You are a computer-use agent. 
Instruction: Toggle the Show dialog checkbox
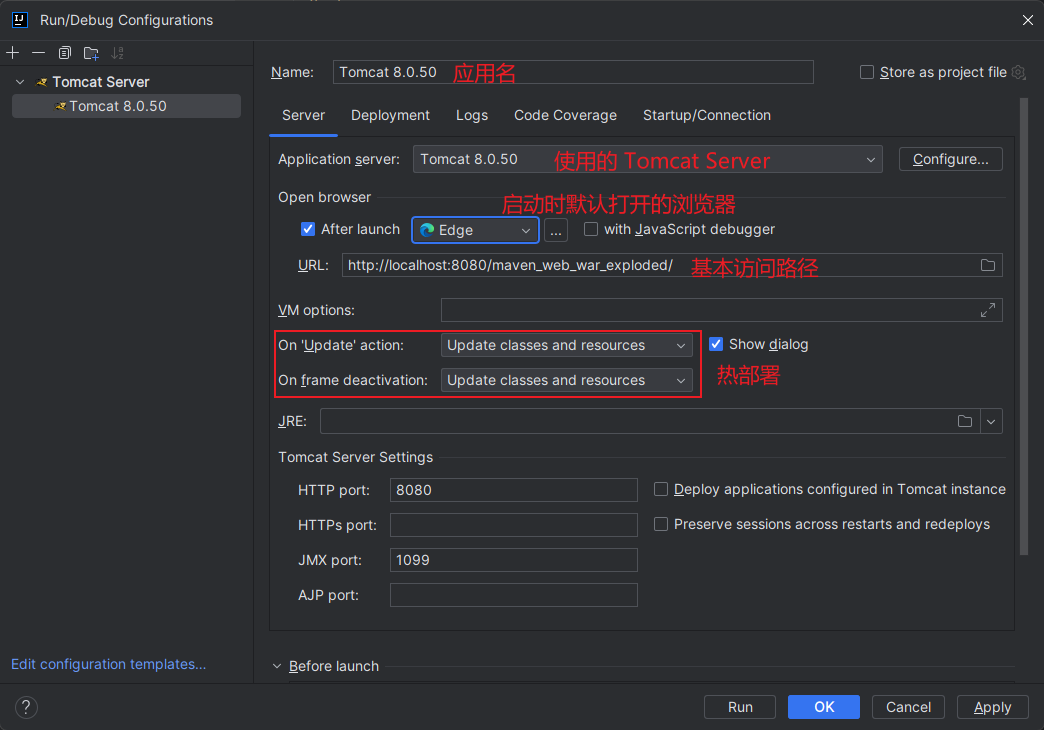716,344
